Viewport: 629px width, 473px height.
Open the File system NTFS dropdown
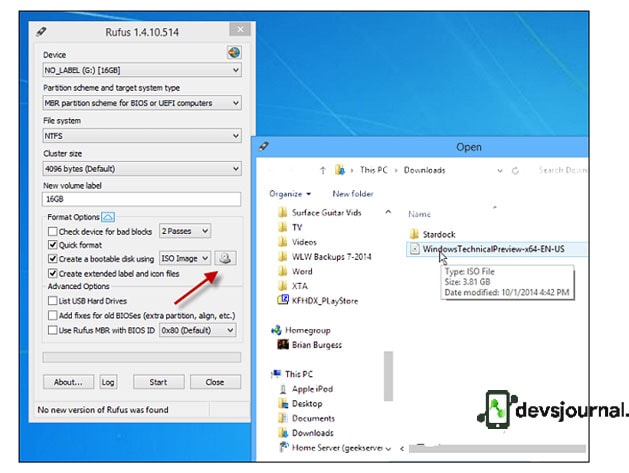(142, 136)
